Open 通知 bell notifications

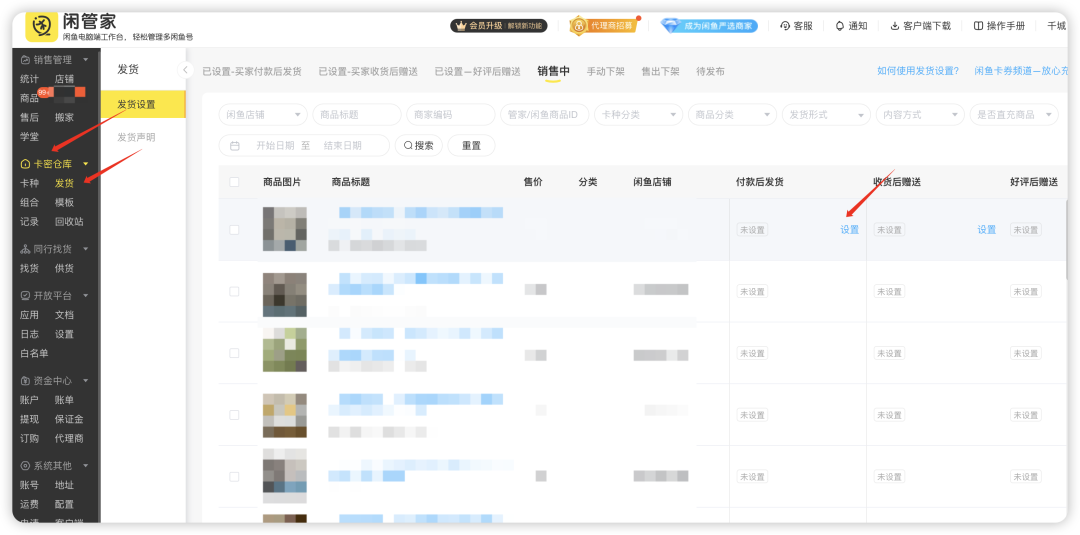(851, 25)
